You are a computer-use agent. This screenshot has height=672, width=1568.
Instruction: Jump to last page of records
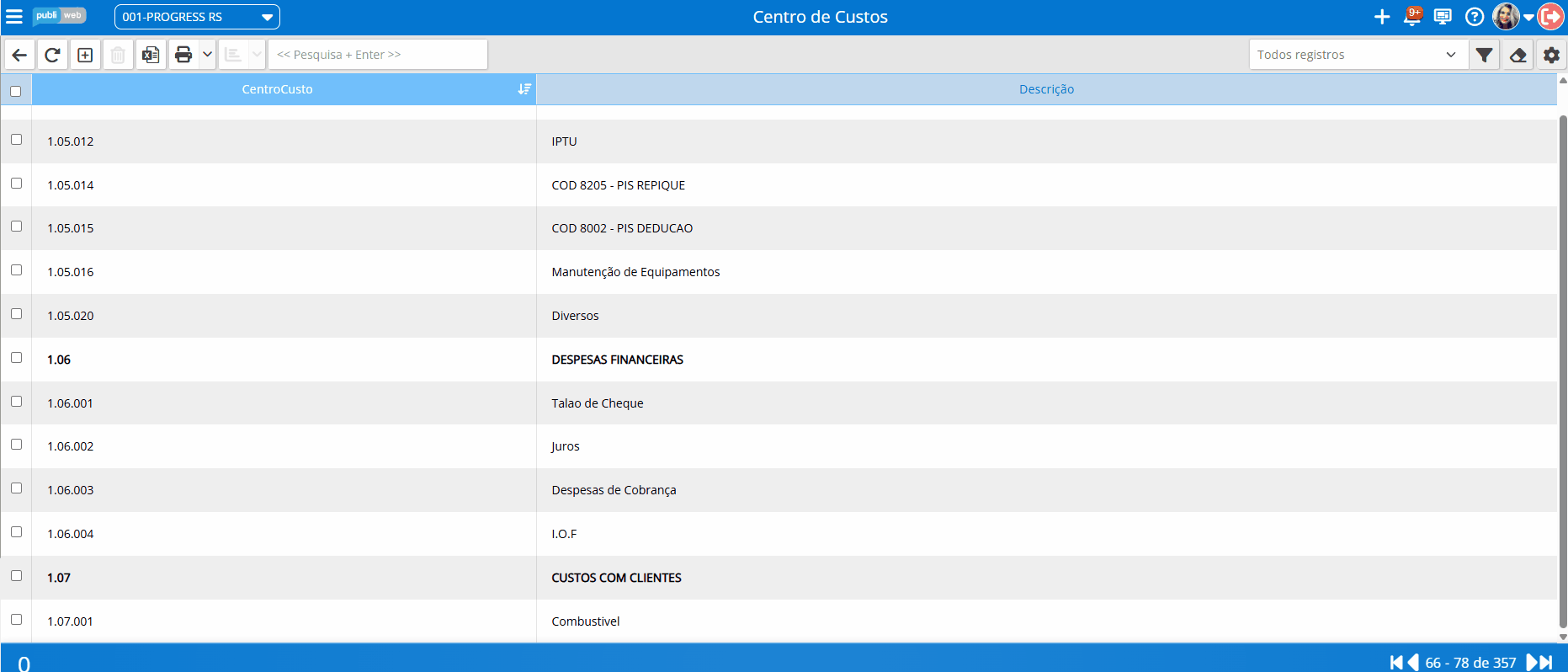click(1546, 663)
